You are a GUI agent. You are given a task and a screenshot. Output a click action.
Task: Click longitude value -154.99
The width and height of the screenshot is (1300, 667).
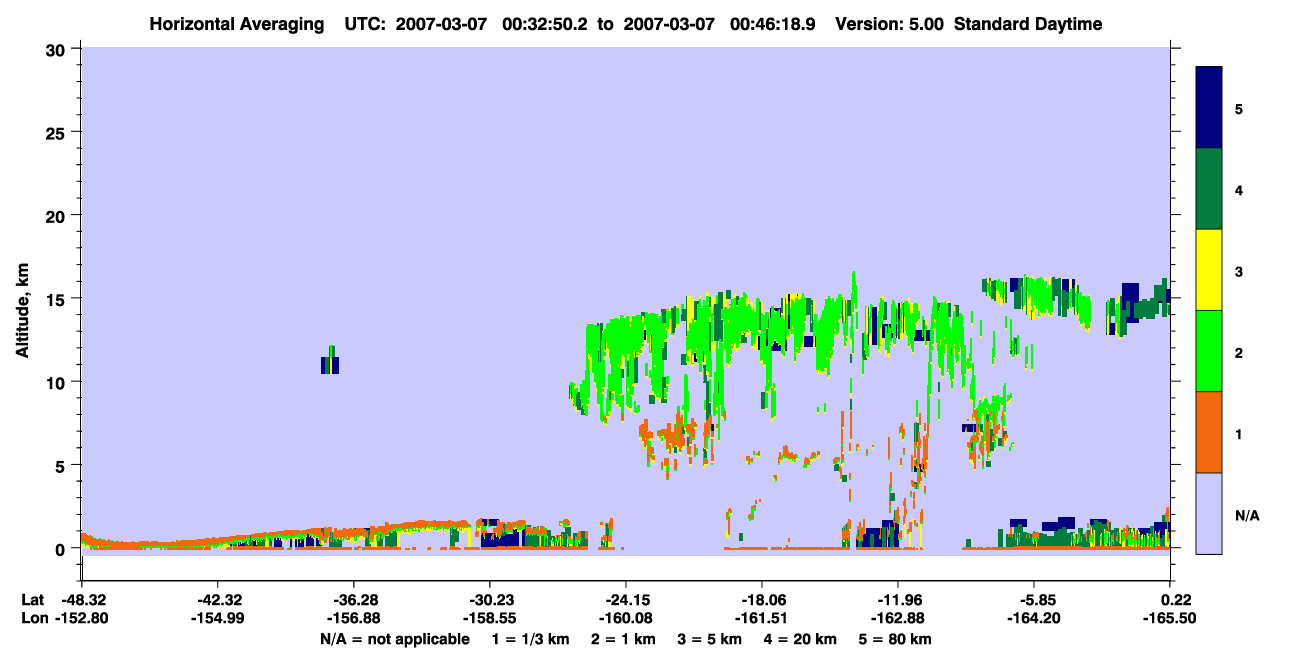(216, 617)
